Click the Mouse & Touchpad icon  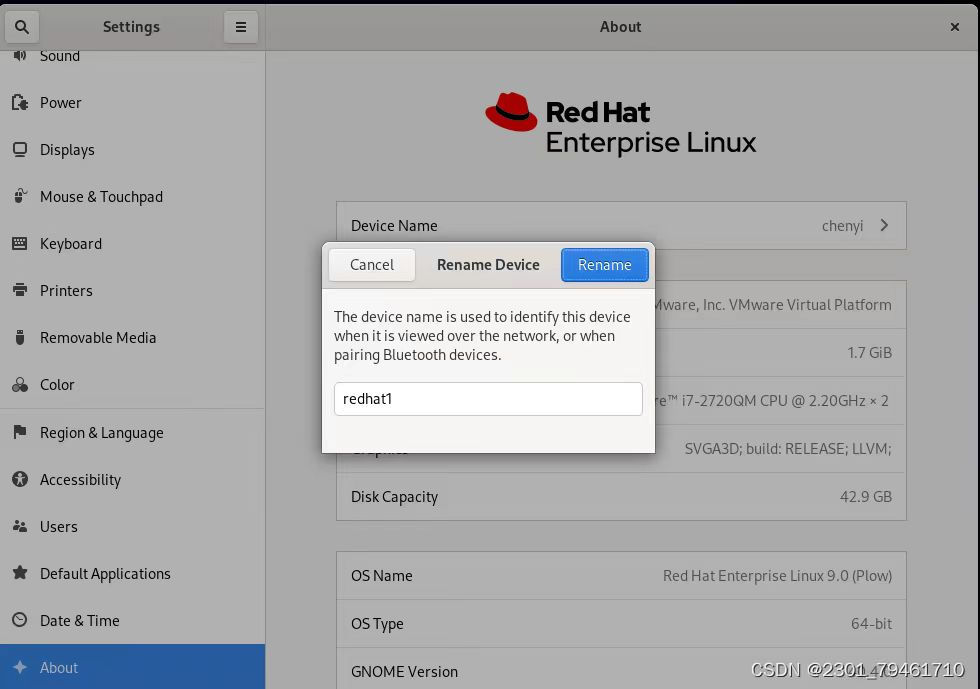(20, 196)
